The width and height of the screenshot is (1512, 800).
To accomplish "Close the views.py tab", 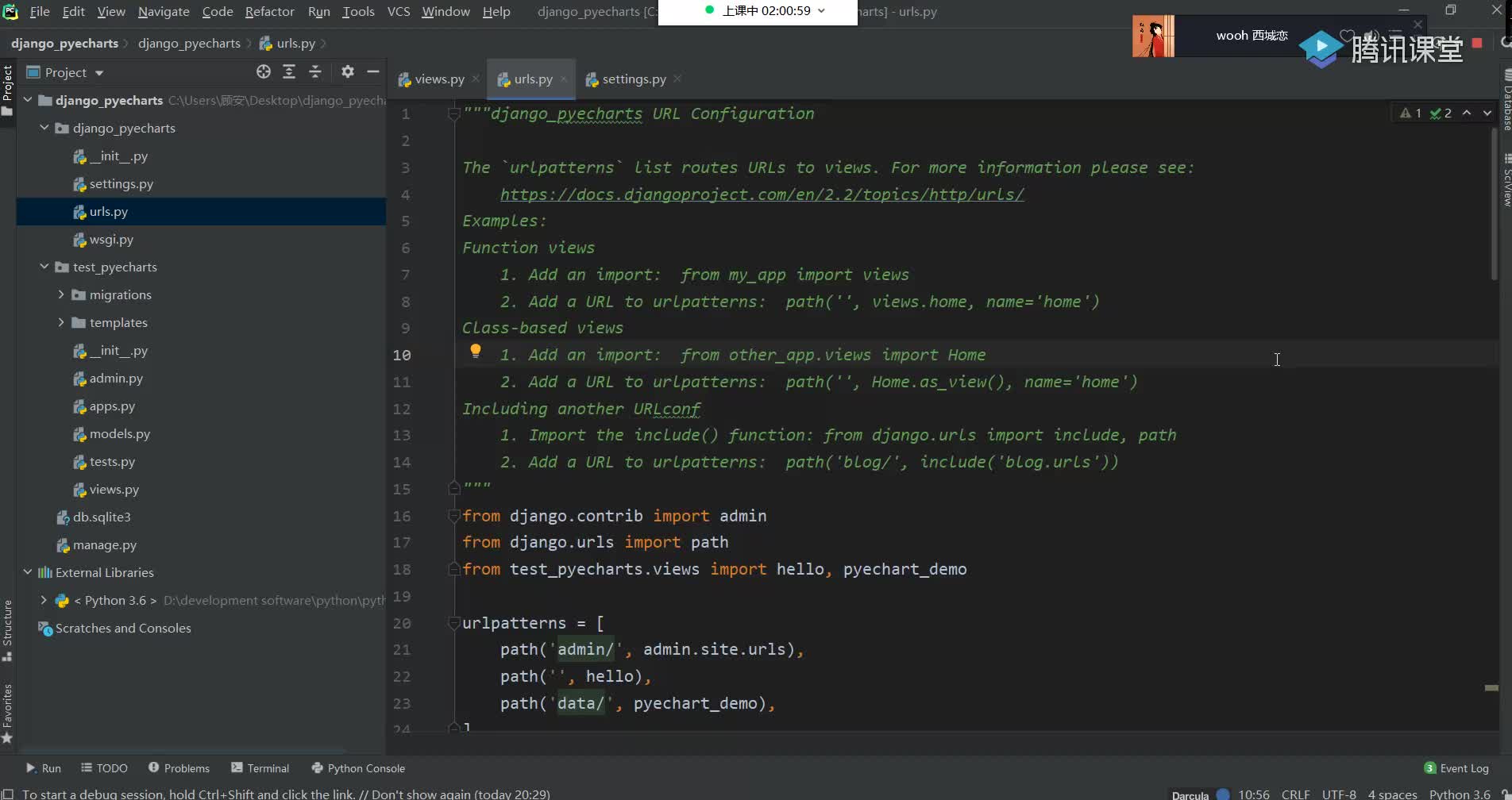I will coord(476,79).
